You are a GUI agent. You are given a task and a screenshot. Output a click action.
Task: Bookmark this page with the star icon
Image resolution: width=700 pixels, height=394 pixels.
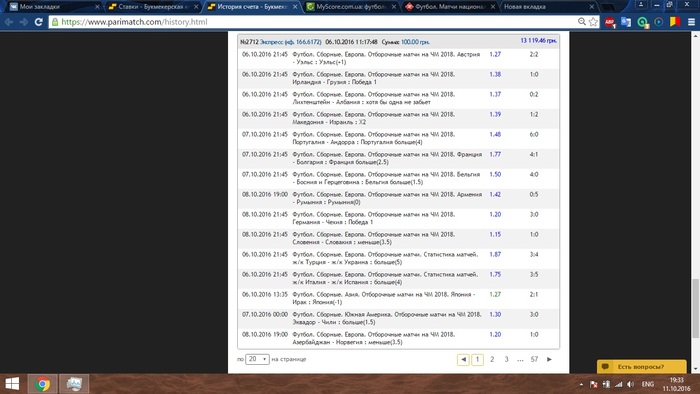(593, 22)
